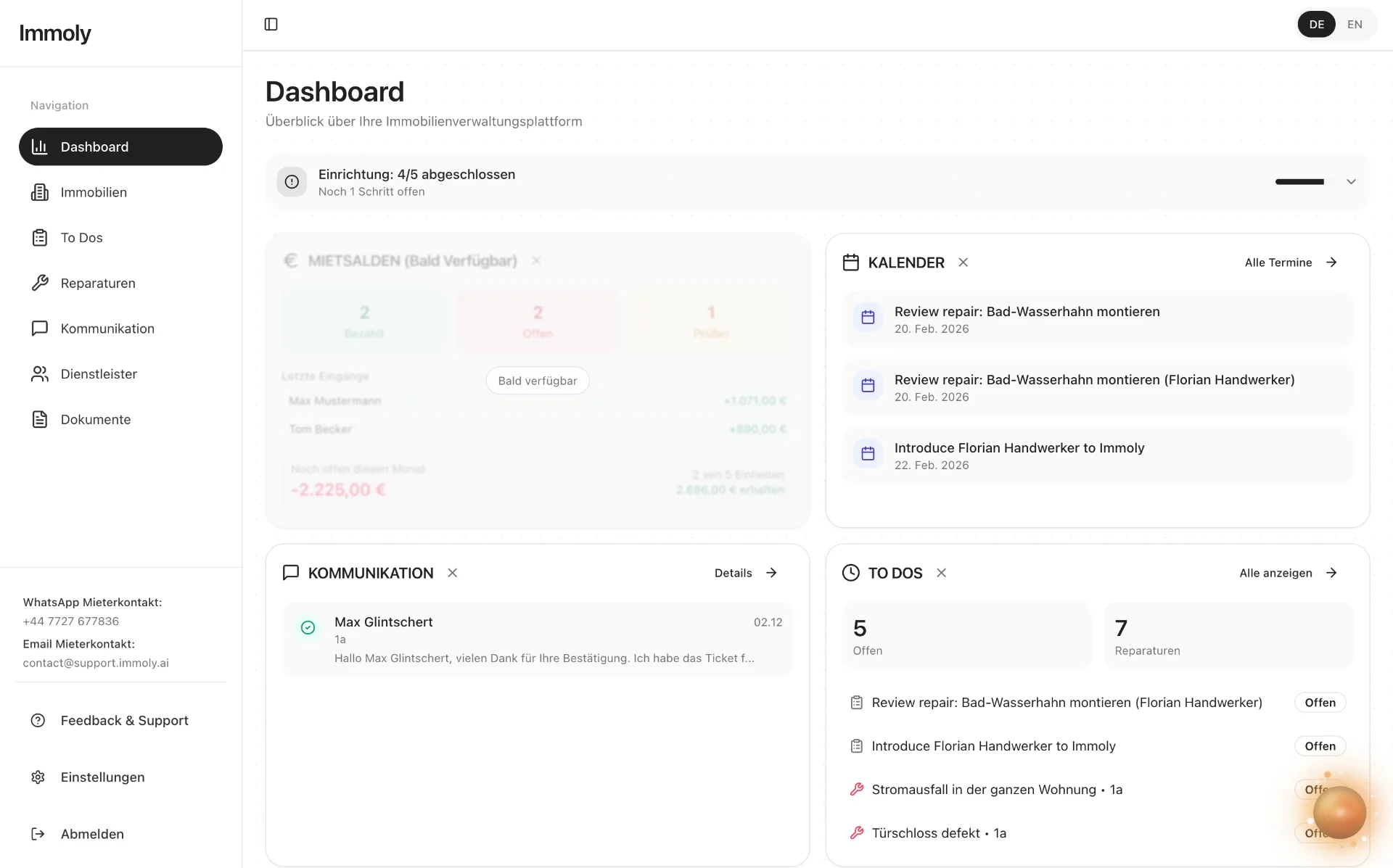1393x868 pixels.
Task: Click the Dokumente file icon
Action: click(40, 419)
